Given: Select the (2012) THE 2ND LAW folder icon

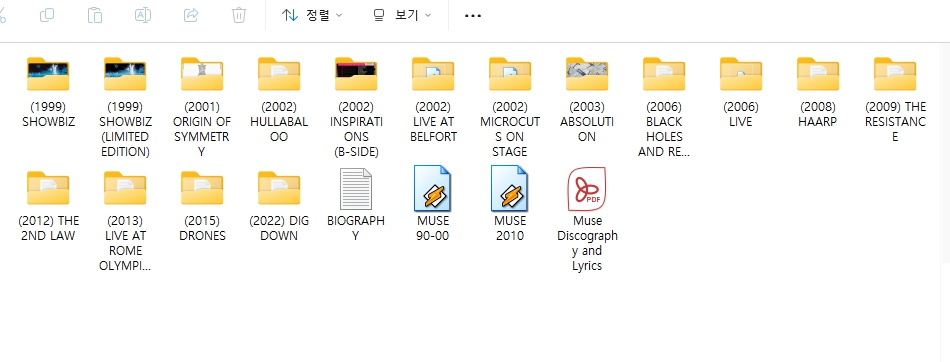Looking at the screenshot, I should (x=48, y=188).
